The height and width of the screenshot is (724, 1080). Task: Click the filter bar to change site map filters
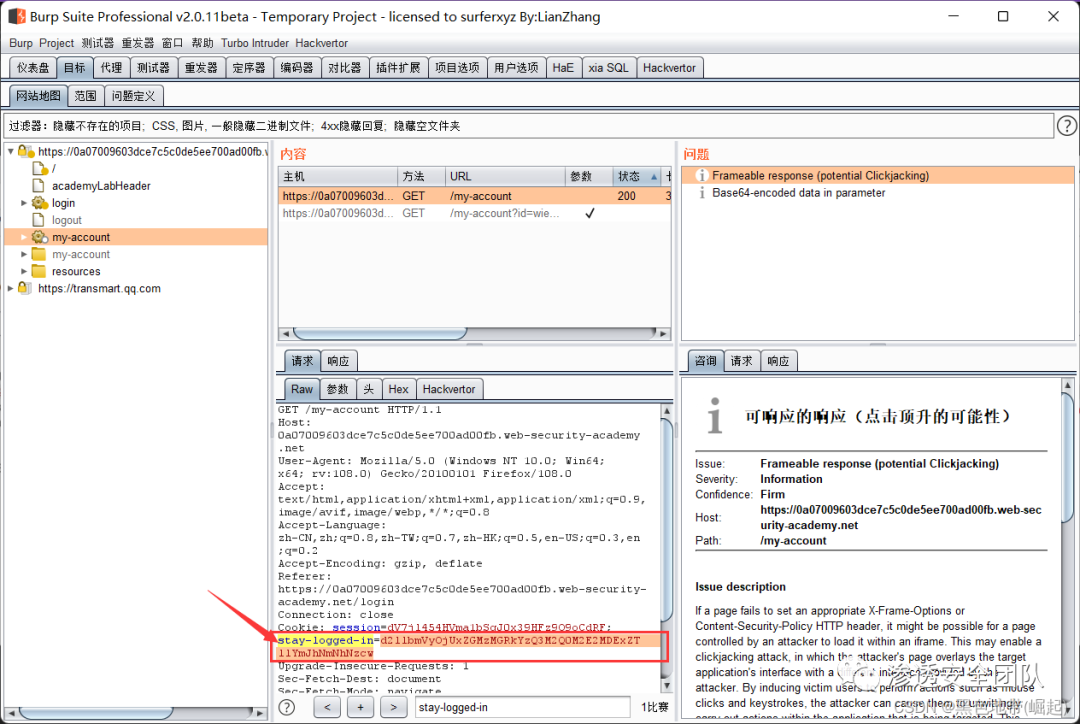tap(528, 126)
